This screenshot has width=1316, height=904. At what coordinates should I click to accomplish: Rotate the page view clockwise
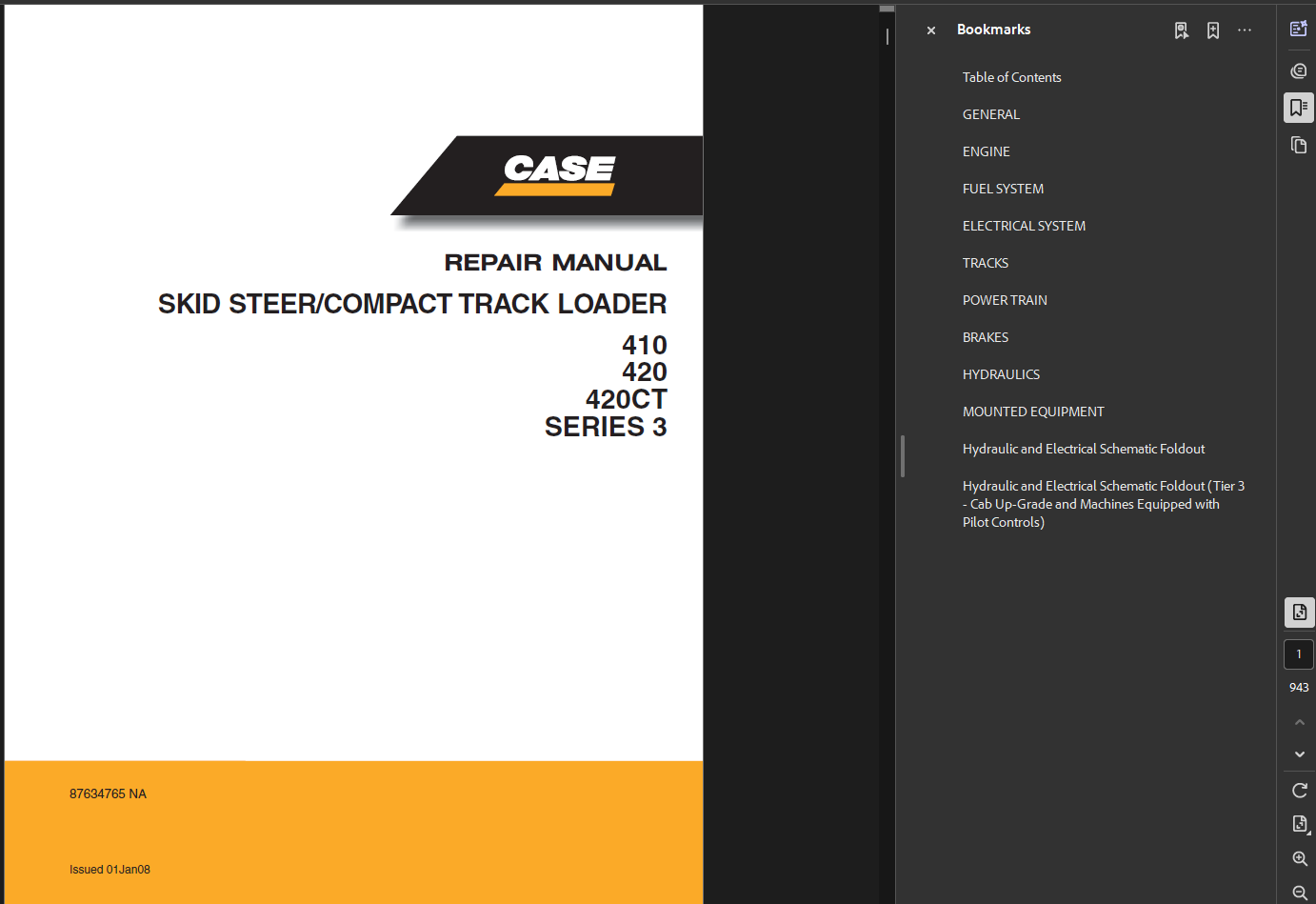pos(1300,791)
